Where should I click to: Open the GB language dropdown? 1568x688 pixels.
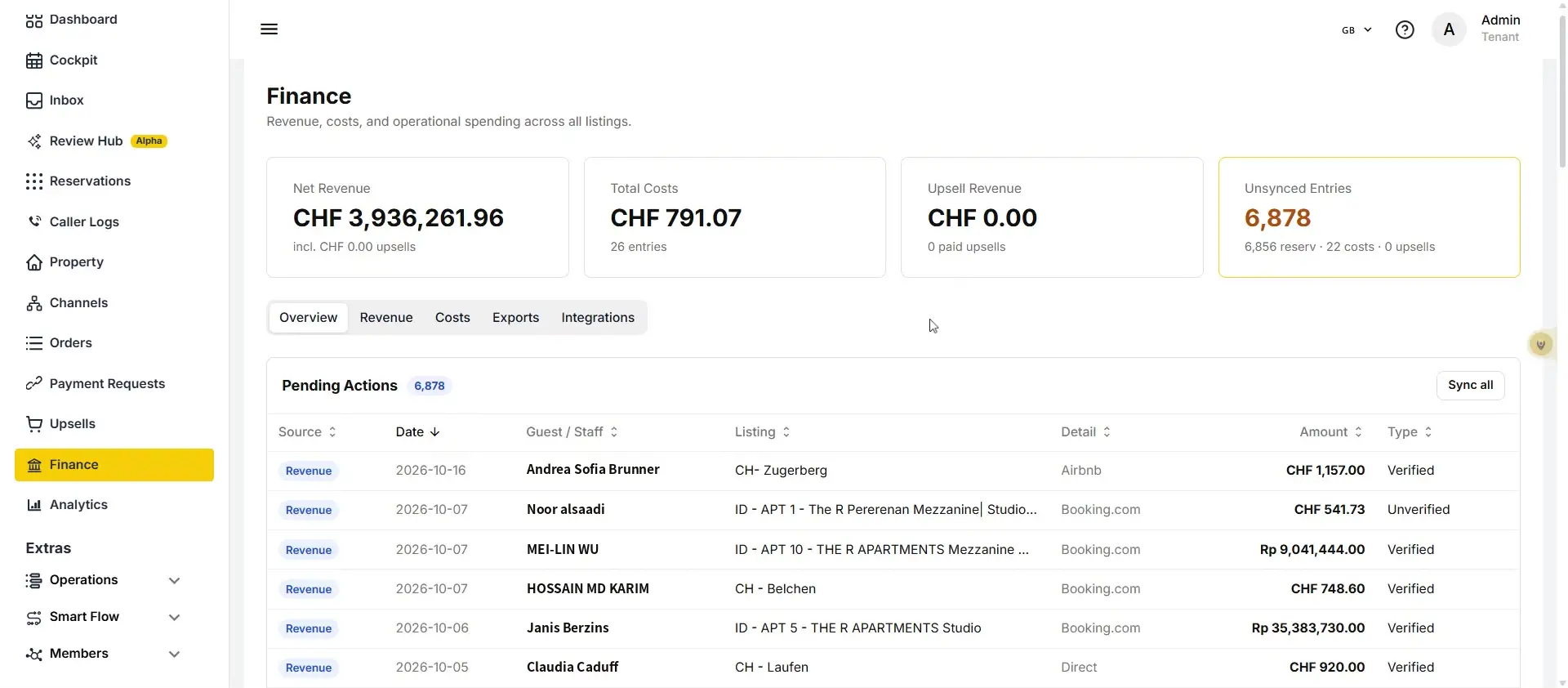1356,30
